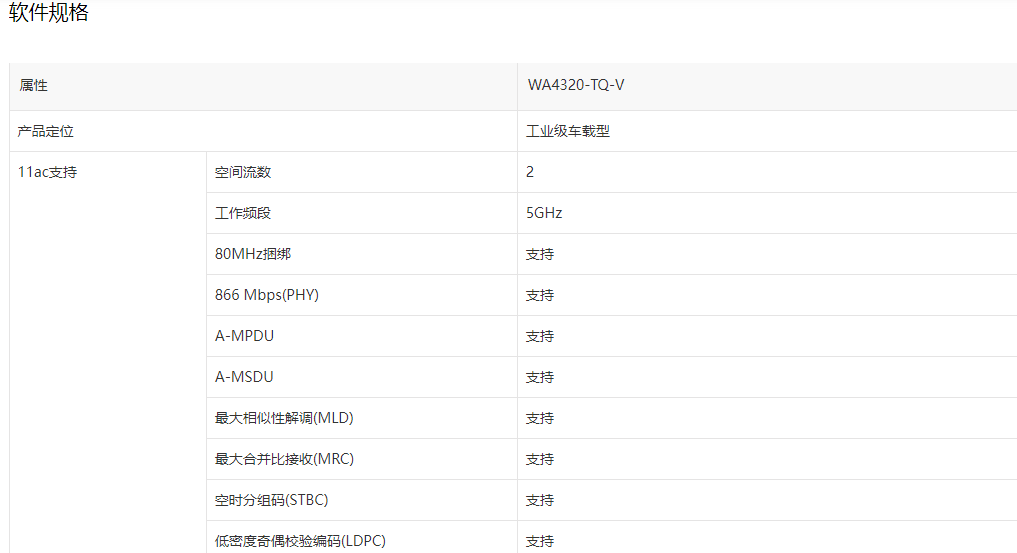1017x553 pixels.
Task: Click the 属性 header cell
Action: pos(263,86)
